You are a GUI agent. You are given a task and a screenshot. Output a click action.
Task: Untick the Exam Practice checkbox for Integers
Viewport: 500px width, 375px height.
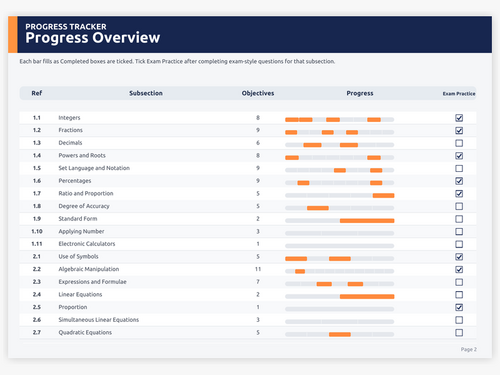[x=459, y=118]
